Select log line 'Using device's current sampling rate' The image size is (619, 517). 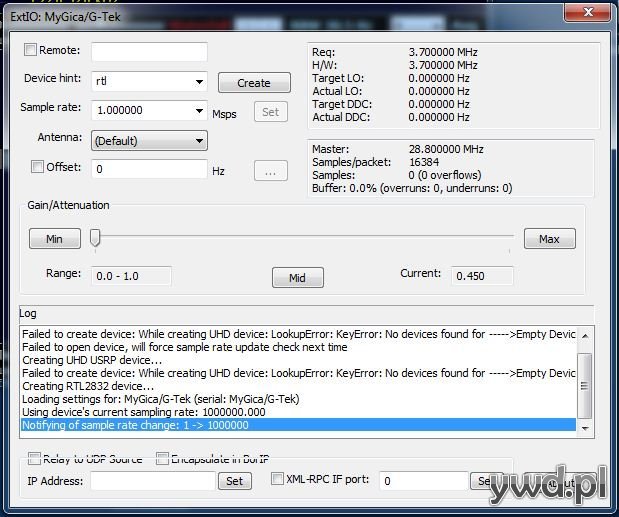[x=298, y=412]
